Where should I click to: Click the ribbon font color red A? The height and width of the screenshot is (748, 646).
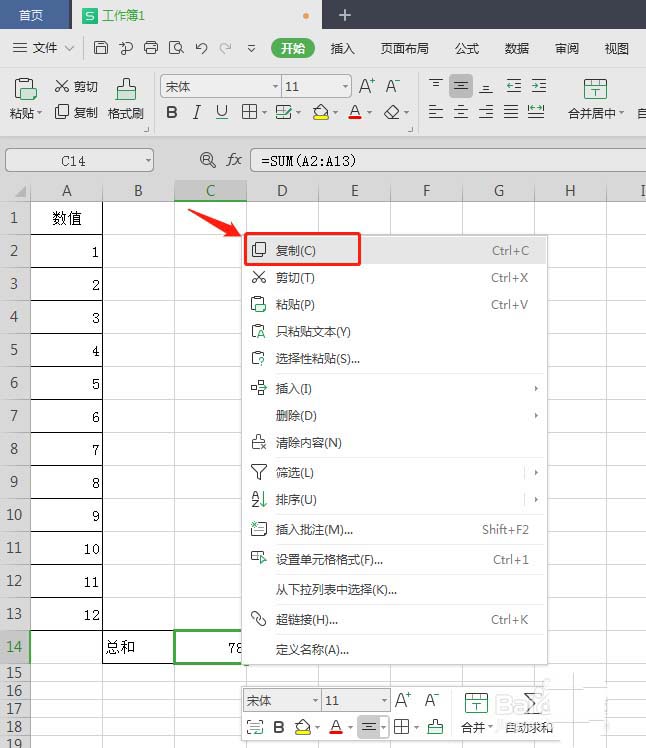click(355, 113)
